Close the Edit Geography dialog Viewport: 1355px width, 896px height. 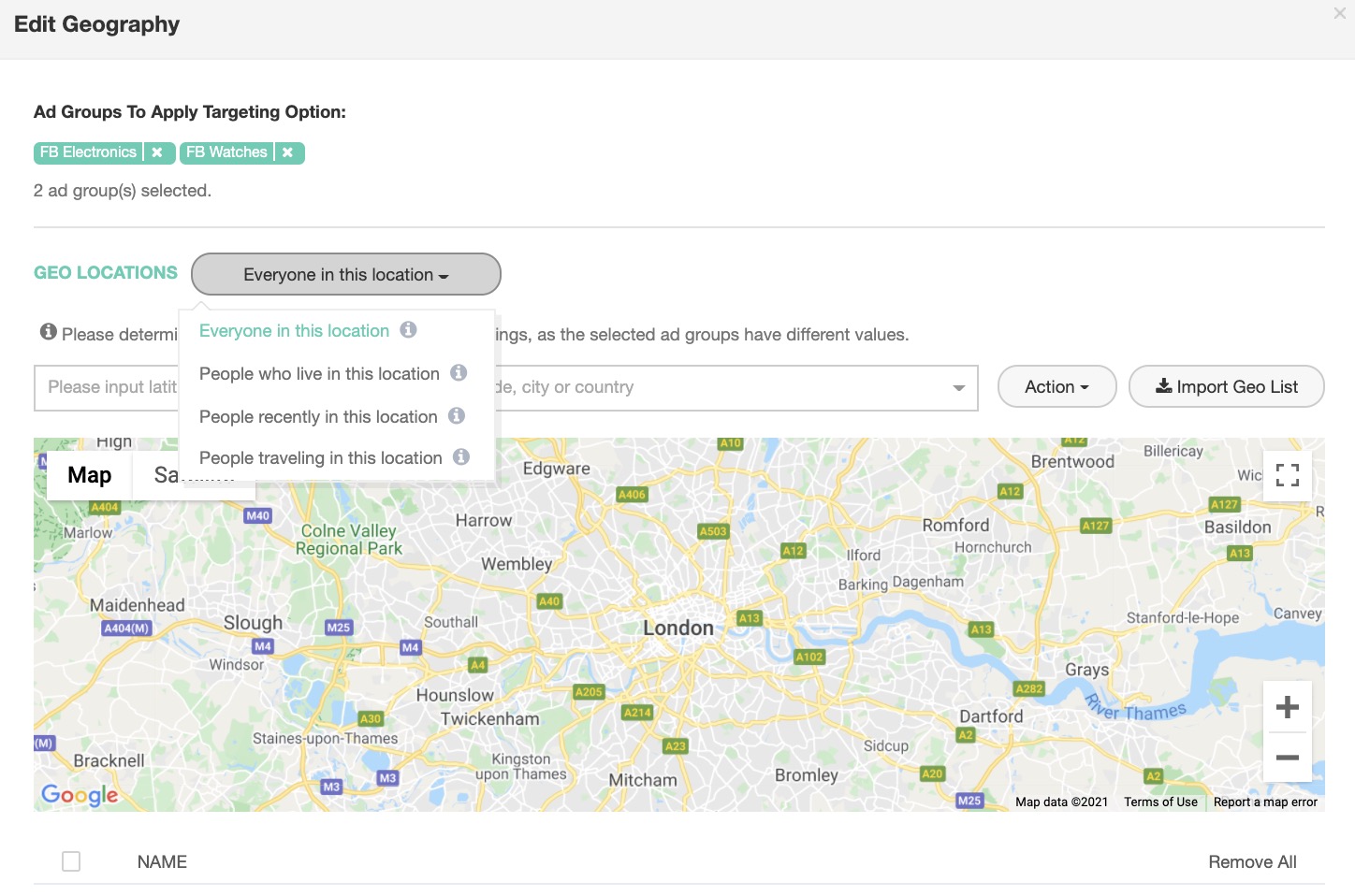(x=1339, y=14)
